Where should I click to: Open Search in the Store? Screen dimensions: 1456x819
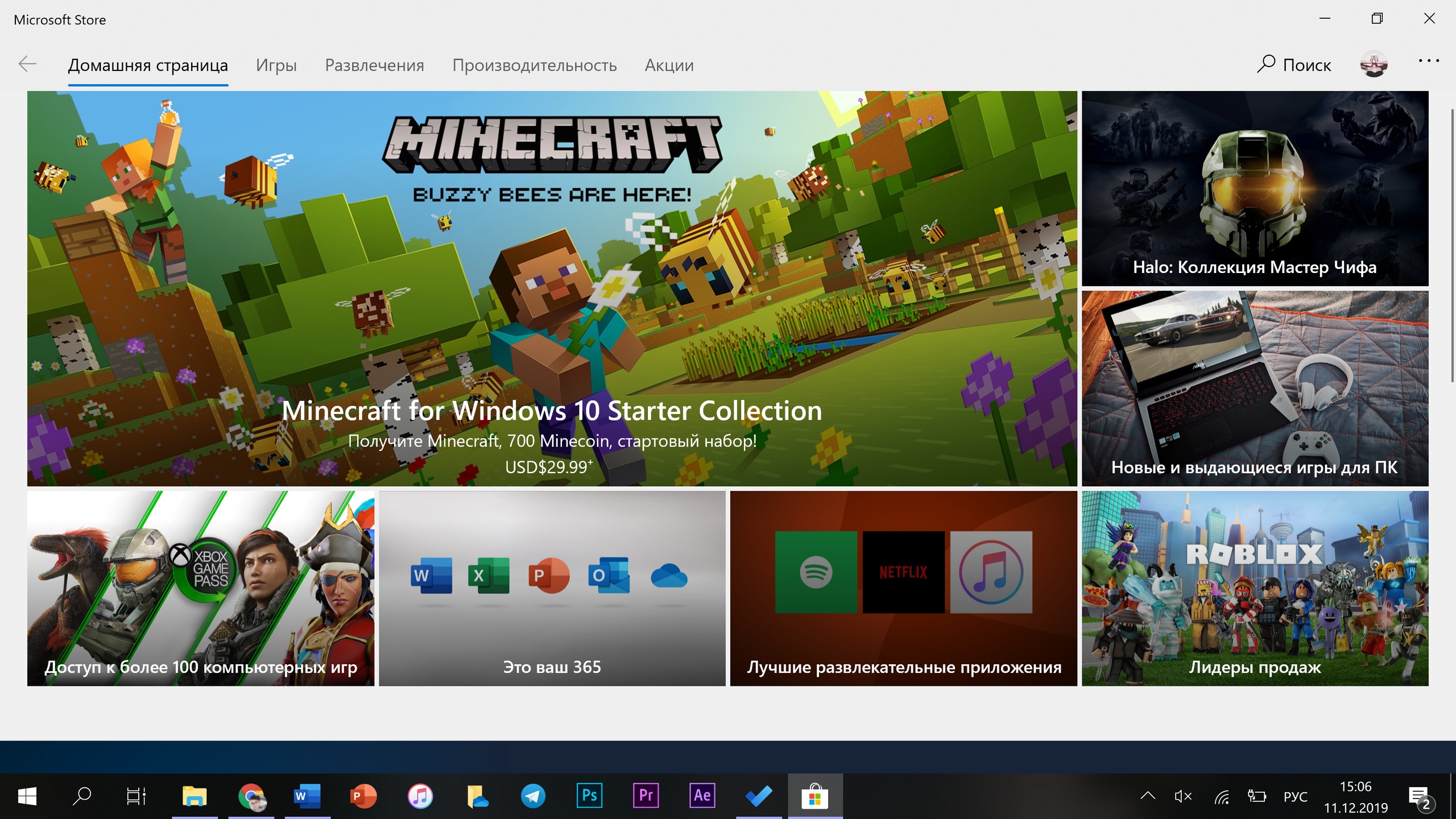1294,64
